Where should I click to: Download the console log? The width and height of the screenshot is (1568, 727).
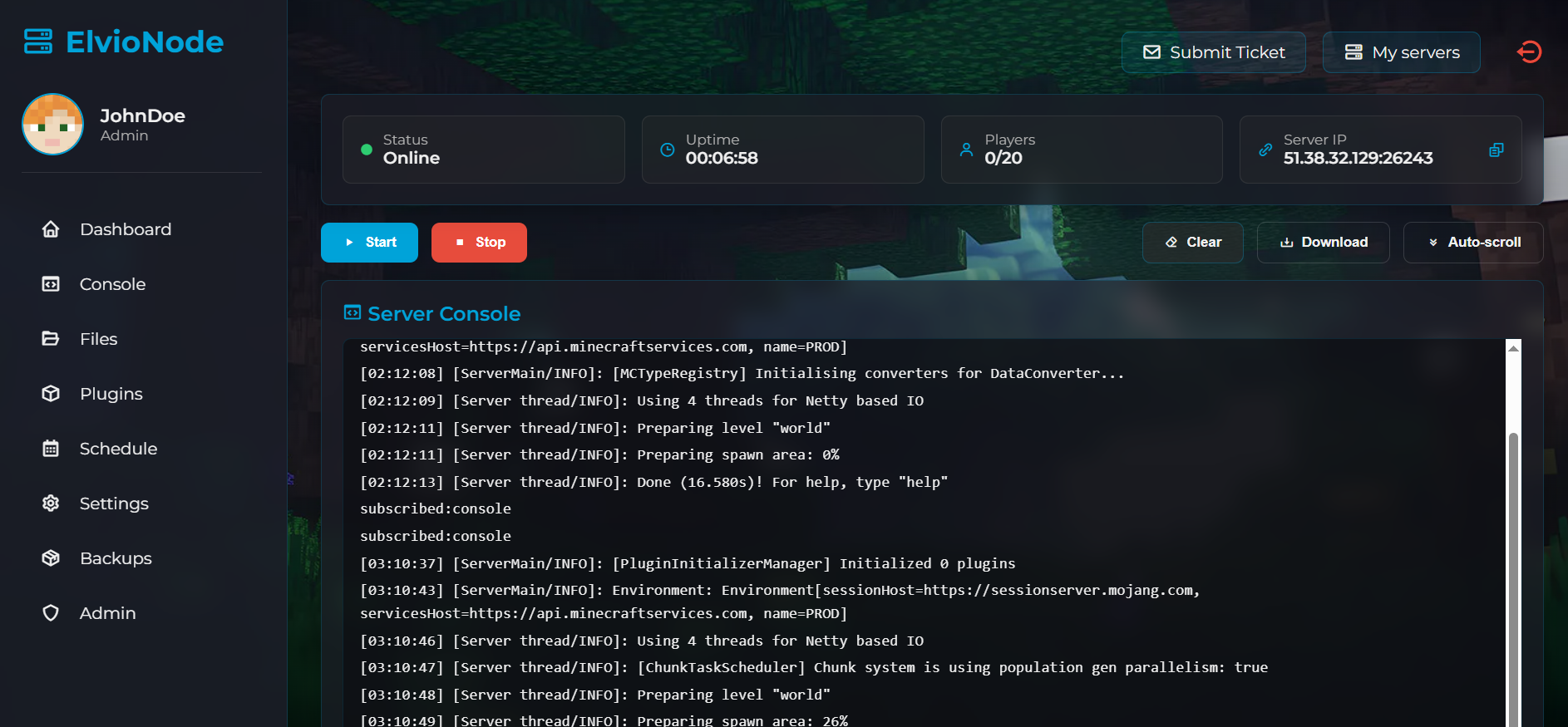pos(1324,243)
